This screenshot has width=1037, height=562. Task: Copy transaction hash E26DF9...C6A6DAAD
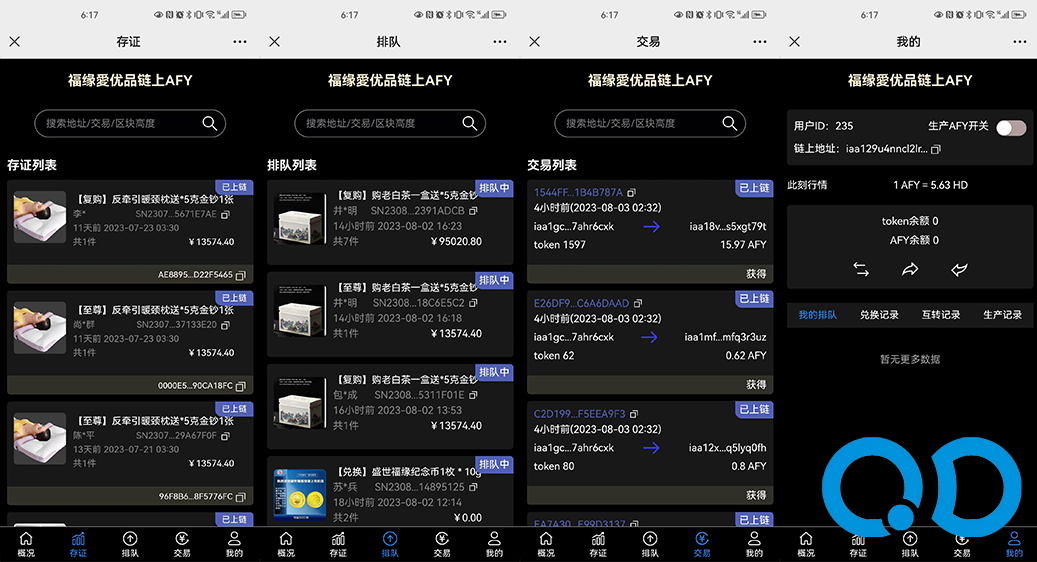point(635,303)
